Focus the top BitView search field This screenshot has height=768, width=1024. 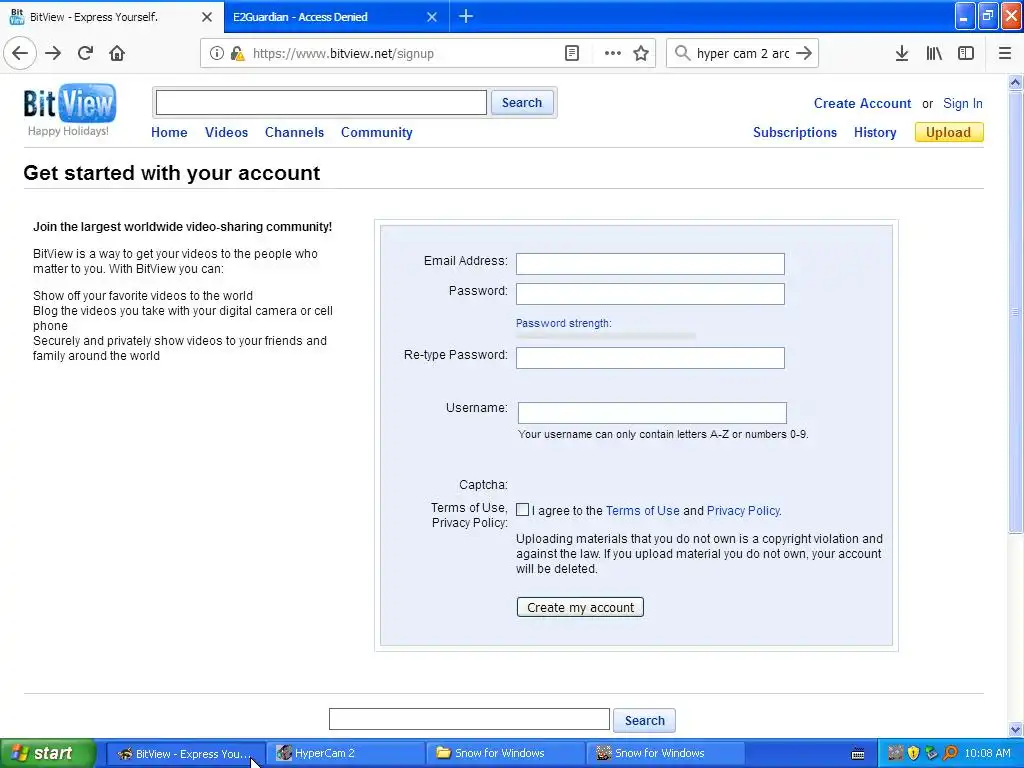pos(321,103)
